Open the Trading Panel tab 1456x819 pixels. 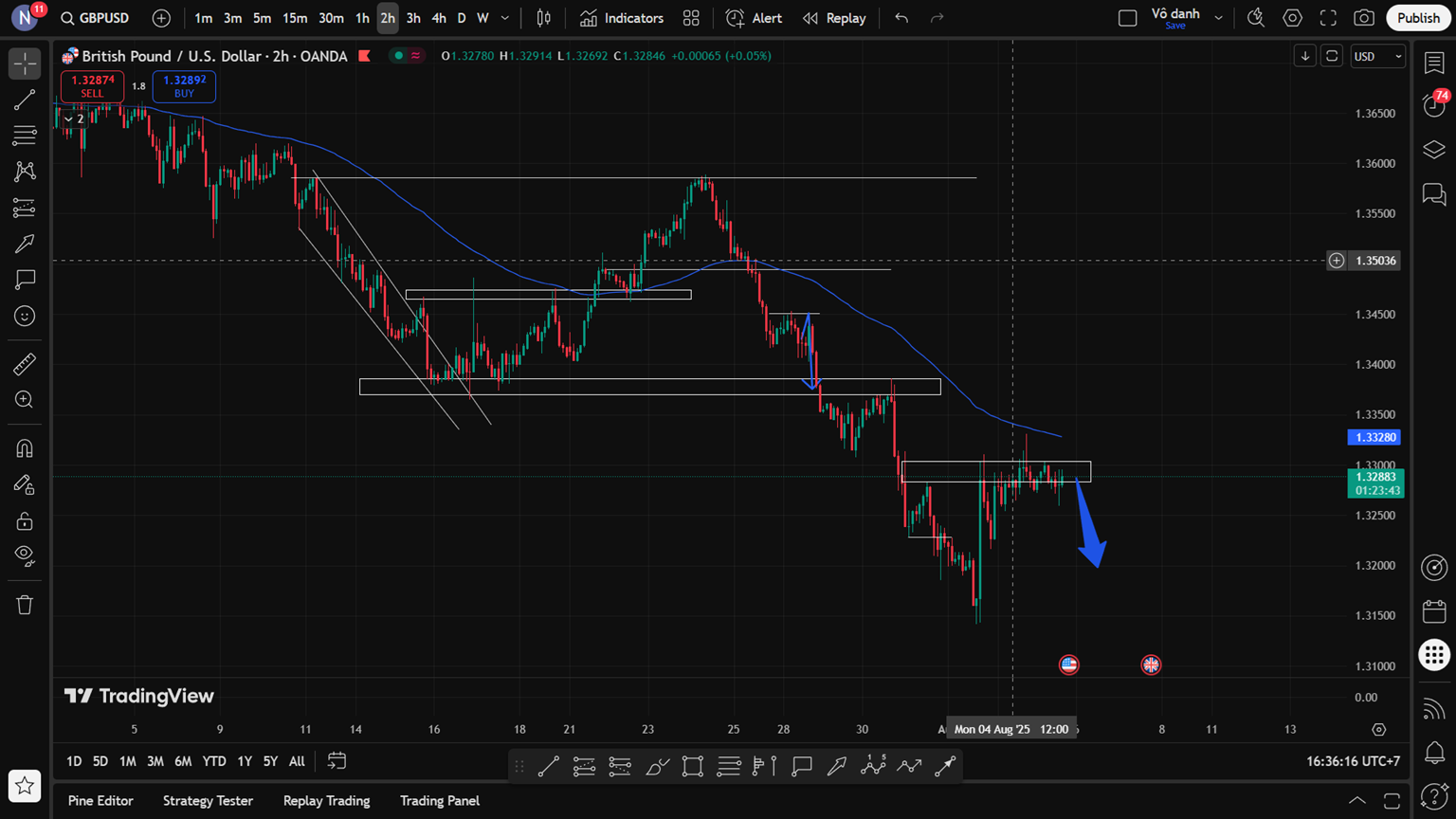pos(440,801)
